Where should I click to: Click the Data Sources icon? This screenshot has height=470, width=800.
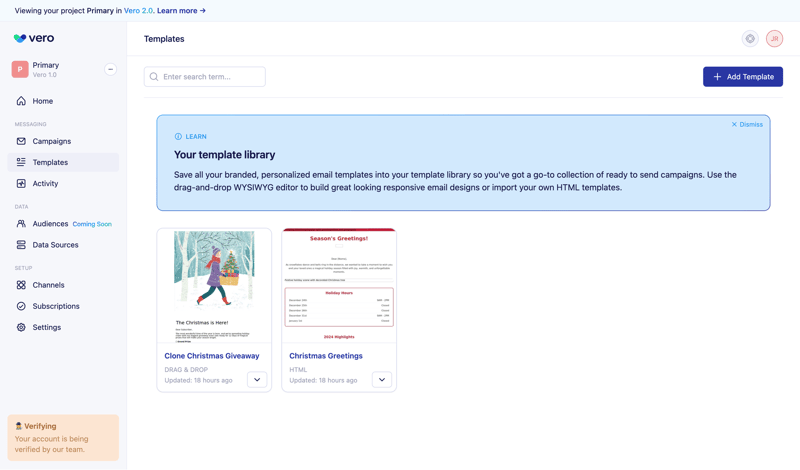click(x=21, y=245)
